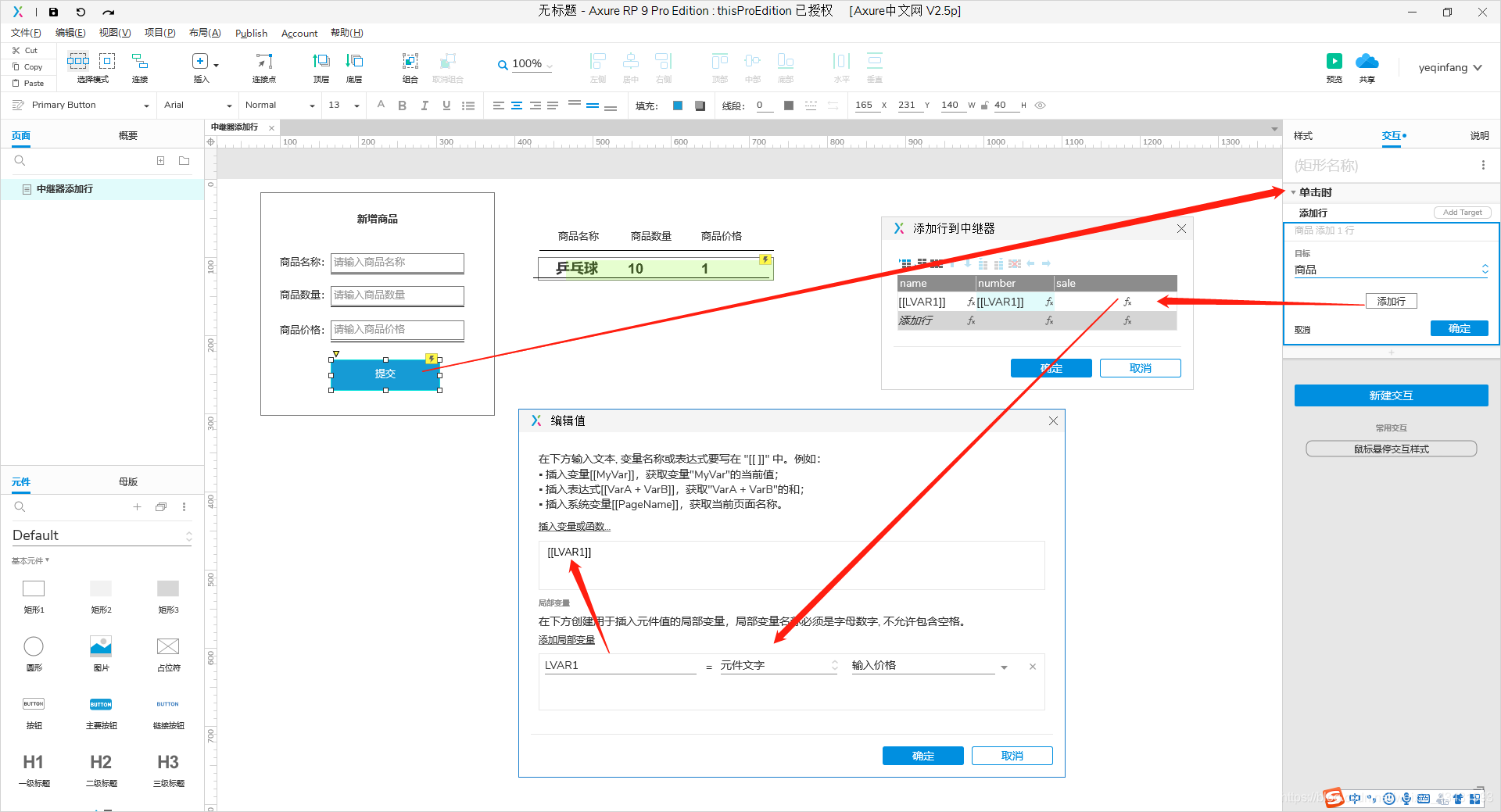Toggle right text alignment

[536, 106]
